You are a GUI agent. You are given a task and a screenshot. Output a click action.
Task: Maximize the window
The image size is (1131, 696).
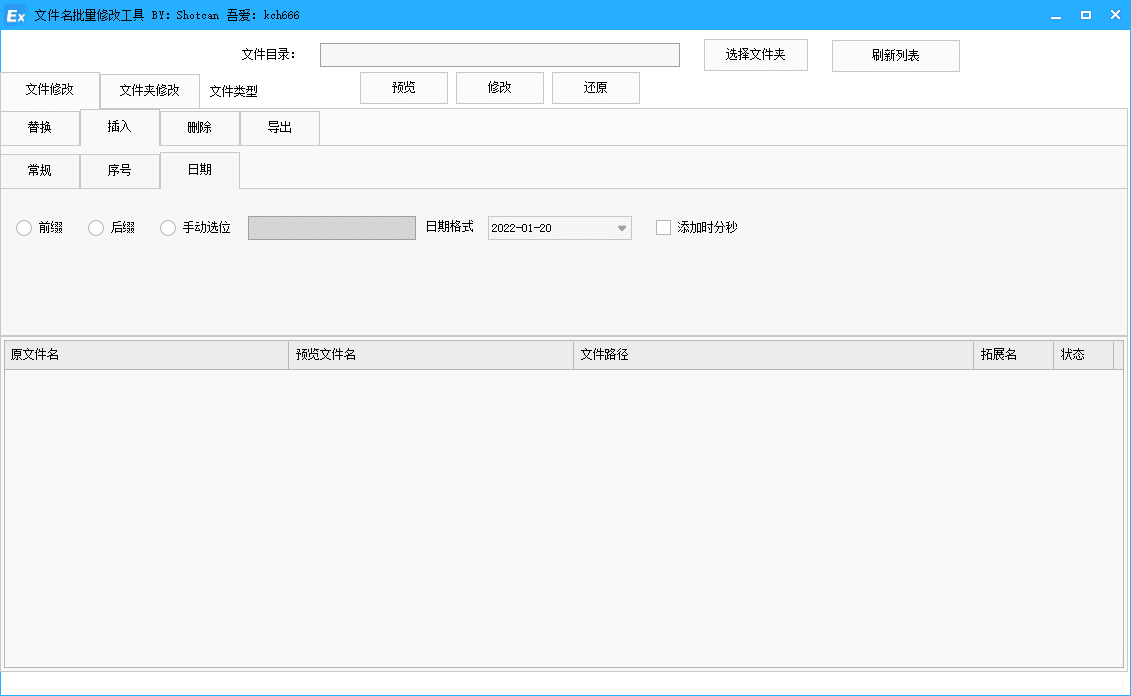[1086, 15]
